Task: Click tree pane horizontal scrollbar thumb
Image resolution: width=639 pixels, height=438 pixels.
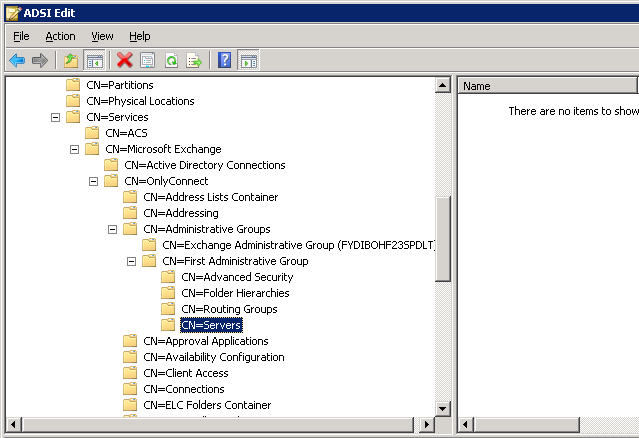Action: 218,425
